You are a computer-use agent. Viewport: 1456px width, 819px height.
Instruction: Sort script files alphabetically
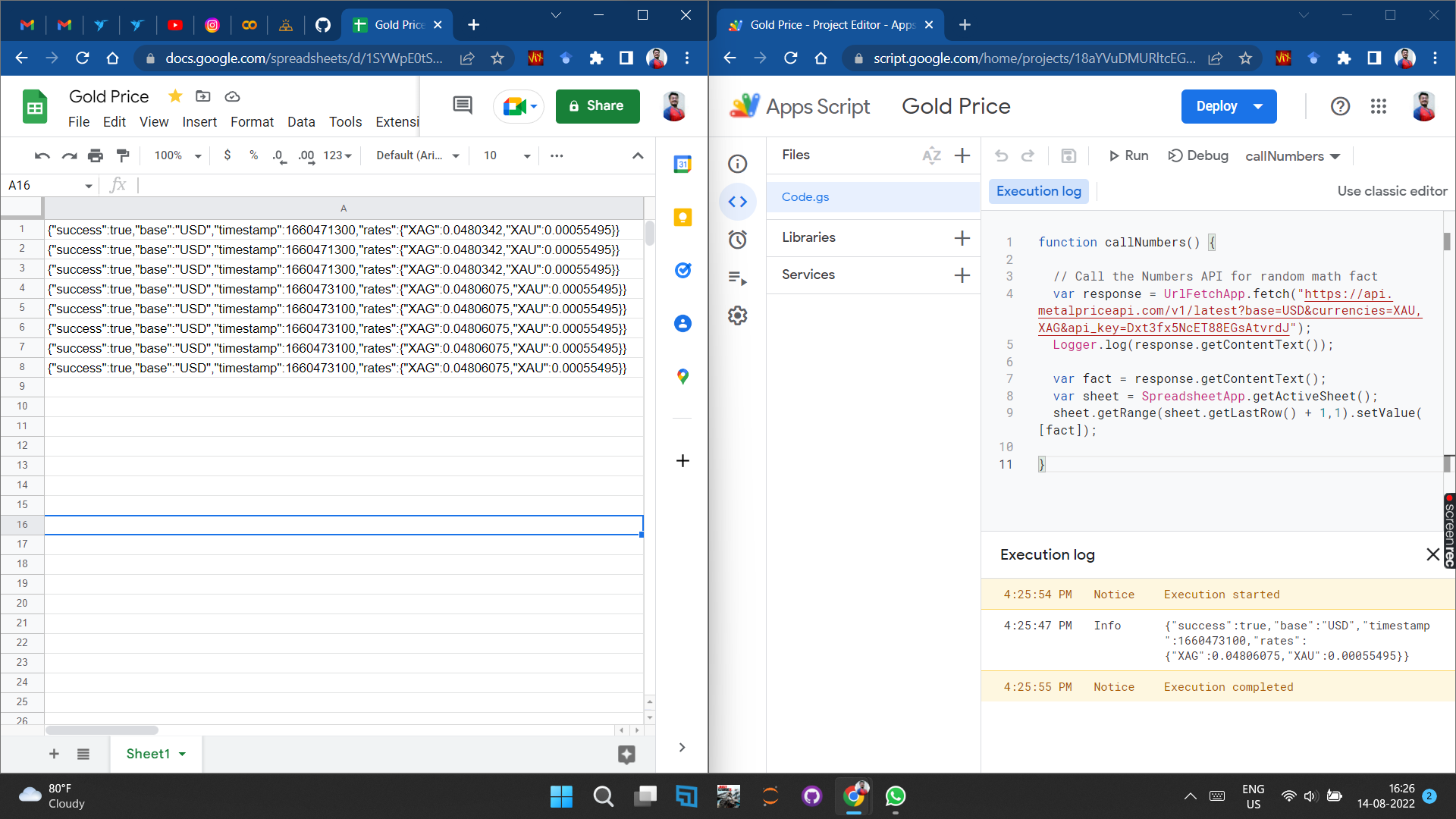pos(931,155)
